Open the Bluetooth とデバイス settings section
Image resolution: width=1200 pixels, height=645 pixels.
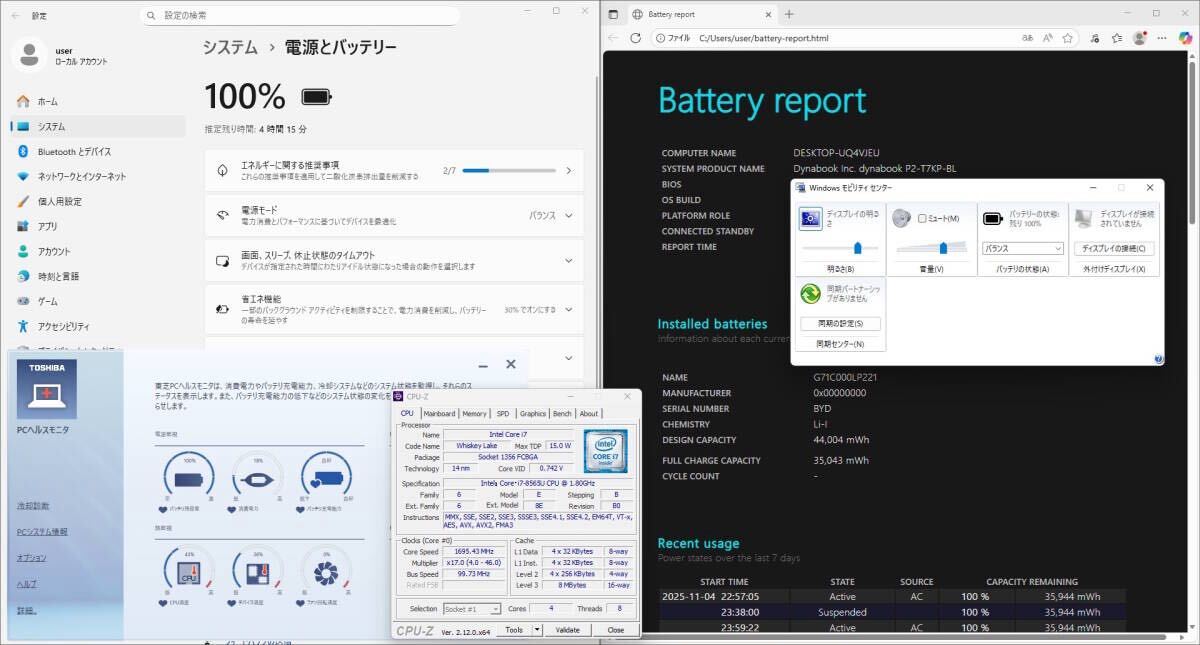pos(74,152)
